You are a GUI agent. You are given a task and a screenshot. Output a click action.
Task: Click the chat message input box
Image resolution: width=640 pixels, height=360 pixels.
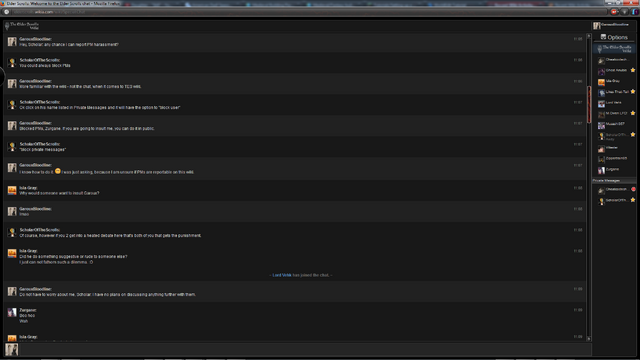[x=304, y=349]
